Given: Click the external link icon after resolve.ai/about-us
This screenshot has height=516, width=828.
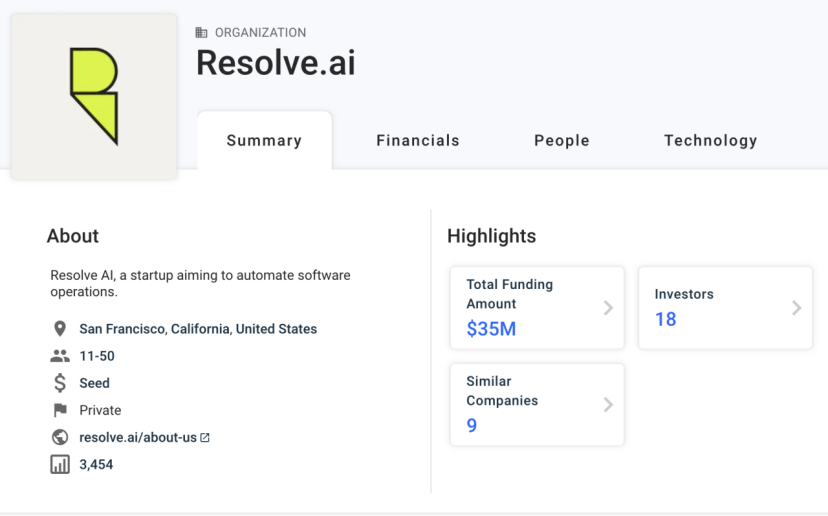Looking at the screenshot, I should pyautogui.click(x=205, y=437).
